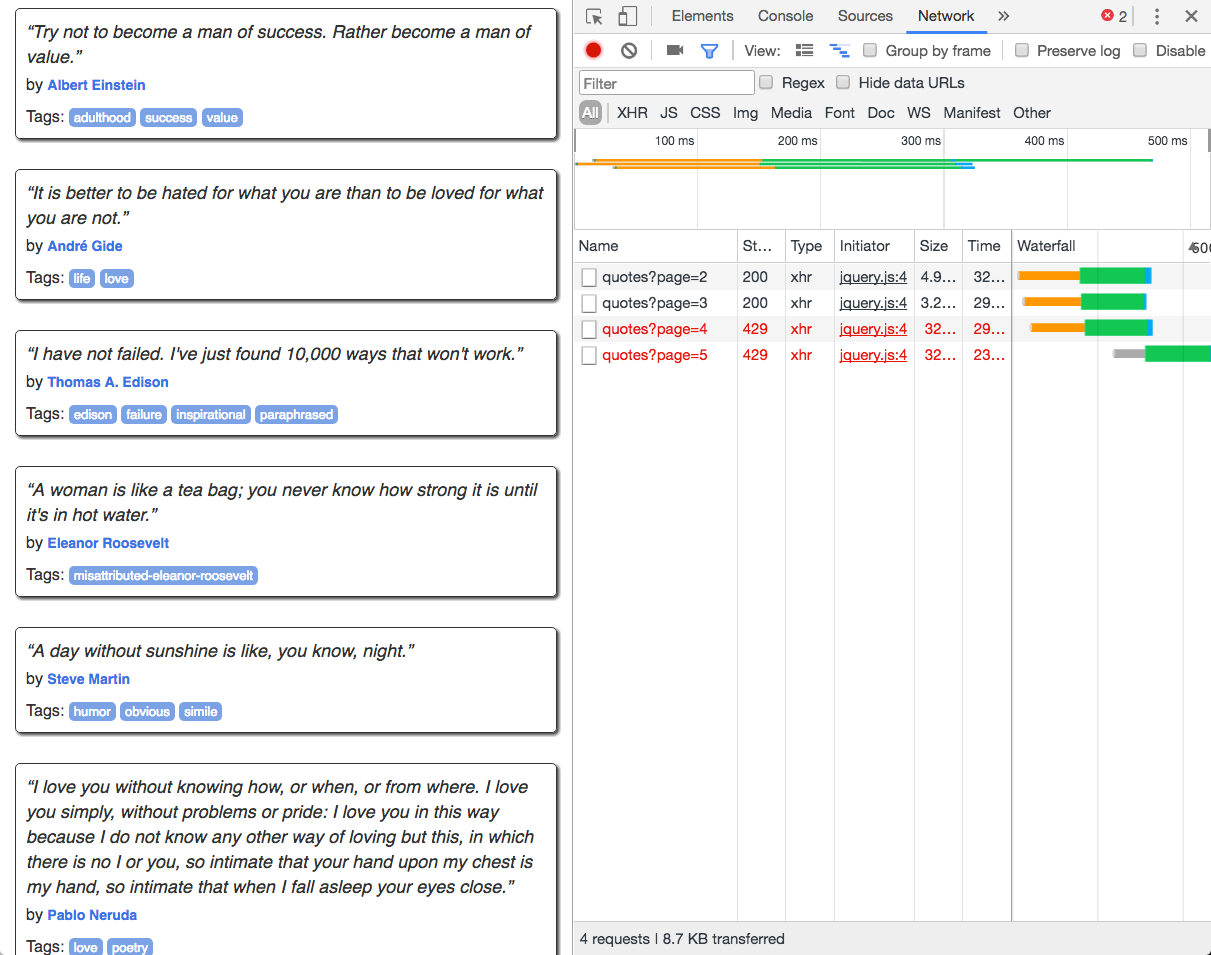Sort requests by Type column

(810, 246)
